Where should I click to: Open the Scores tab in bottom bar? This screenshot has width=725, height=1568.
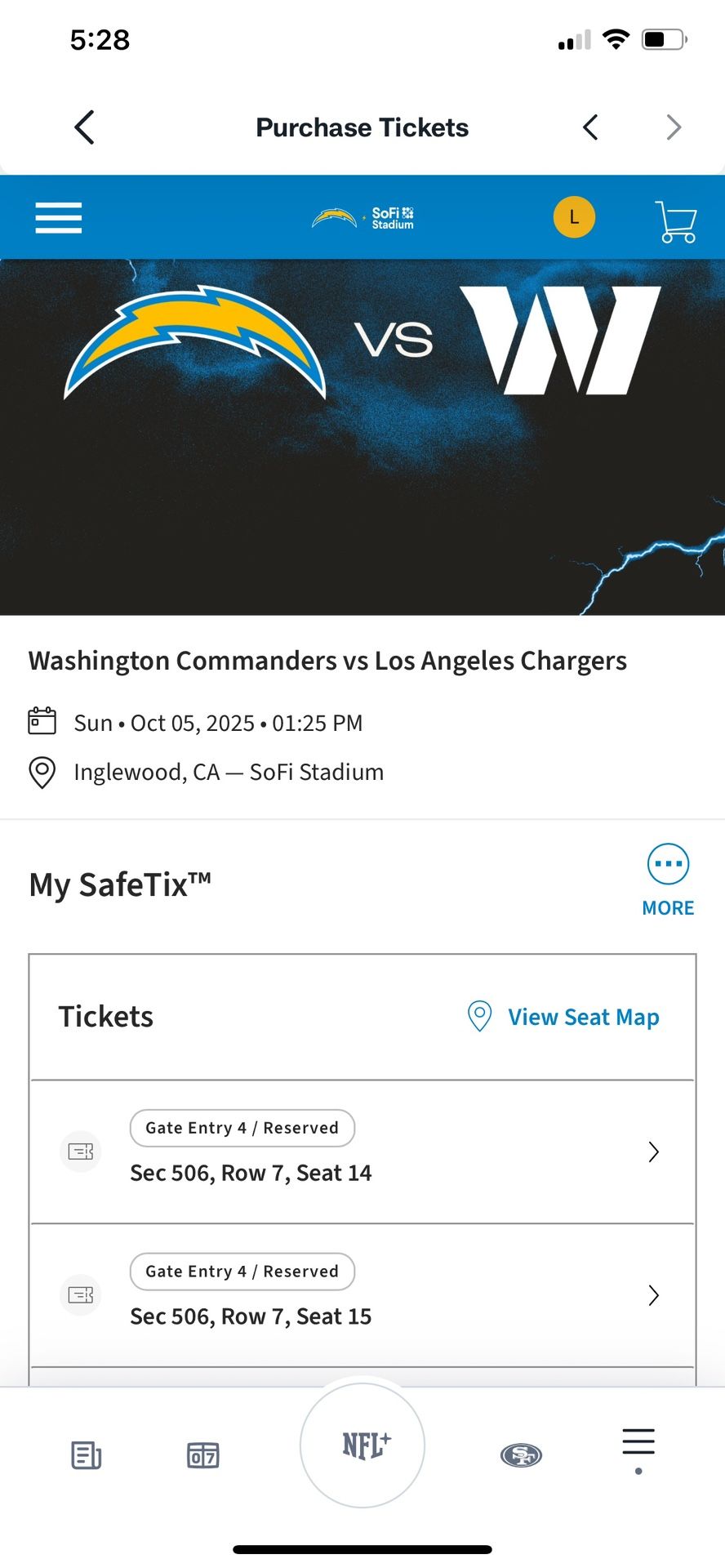coord(203,1454)
